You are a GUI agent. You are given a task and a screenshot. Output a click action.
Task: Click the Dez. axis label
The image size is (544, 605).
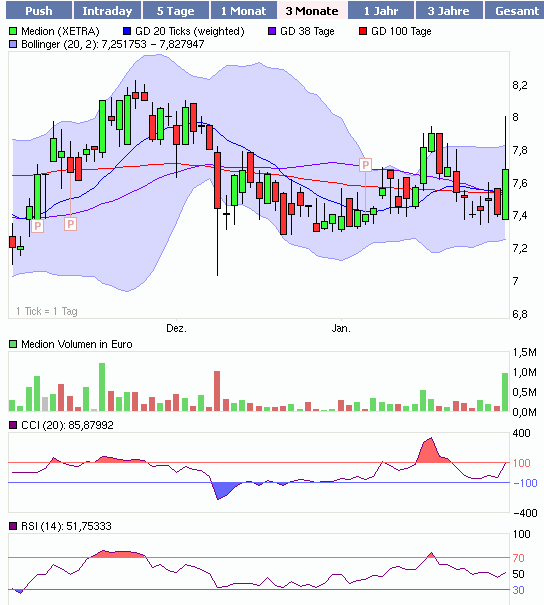point(176,328)
